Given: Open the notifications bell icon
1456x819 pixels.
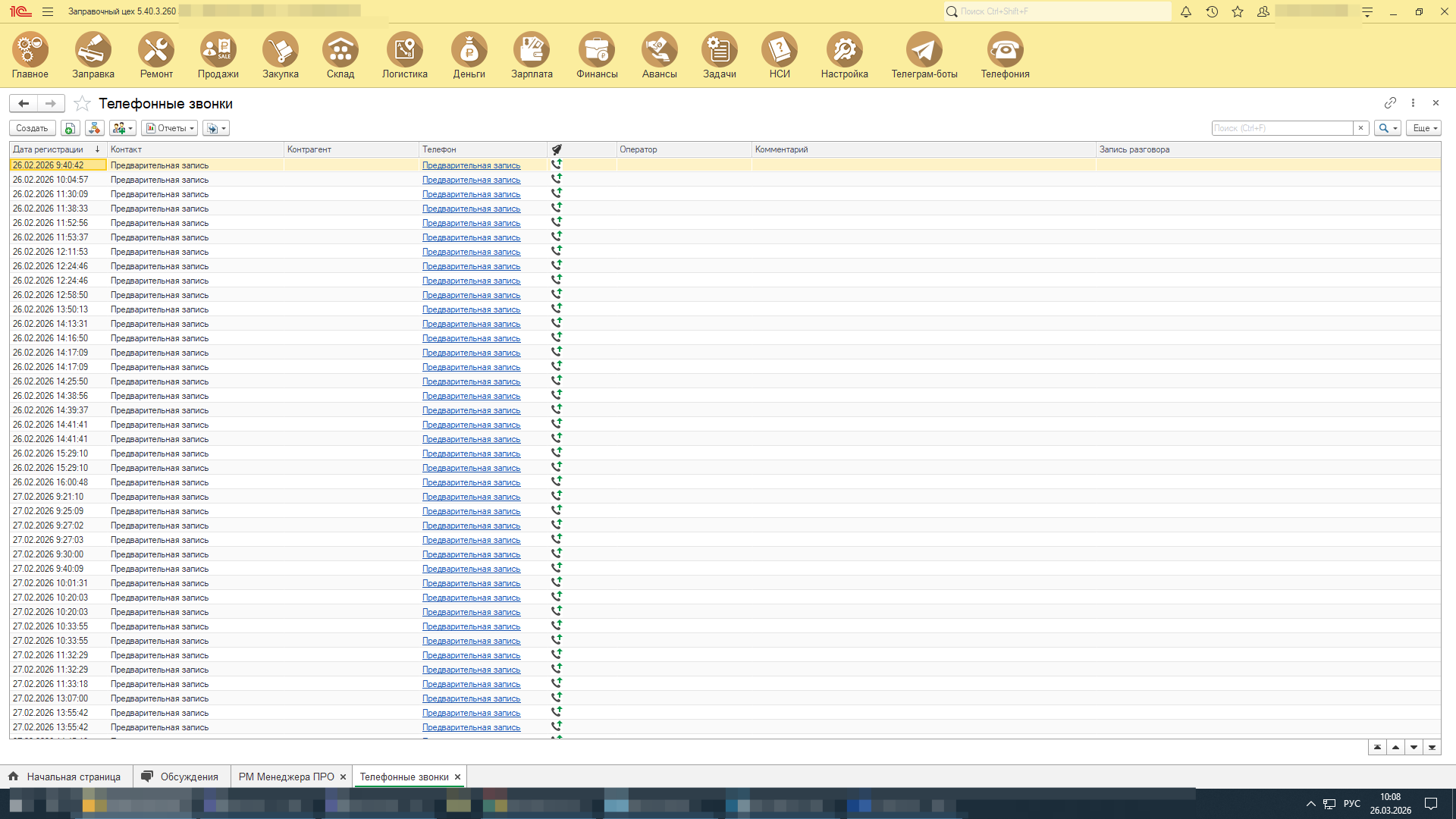Looking at the screenshot, I should click(x=1186, y=11).
